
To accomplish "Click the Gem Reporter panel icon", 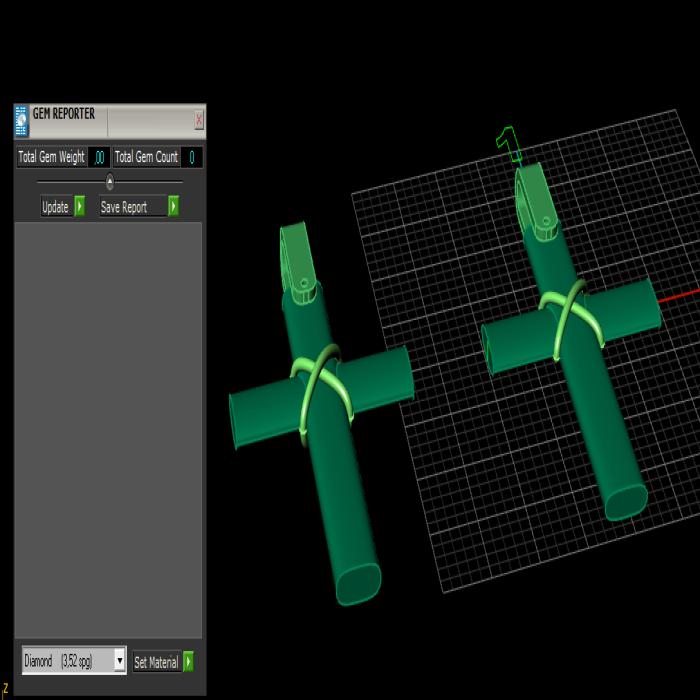I will click(x=21, y=121).
